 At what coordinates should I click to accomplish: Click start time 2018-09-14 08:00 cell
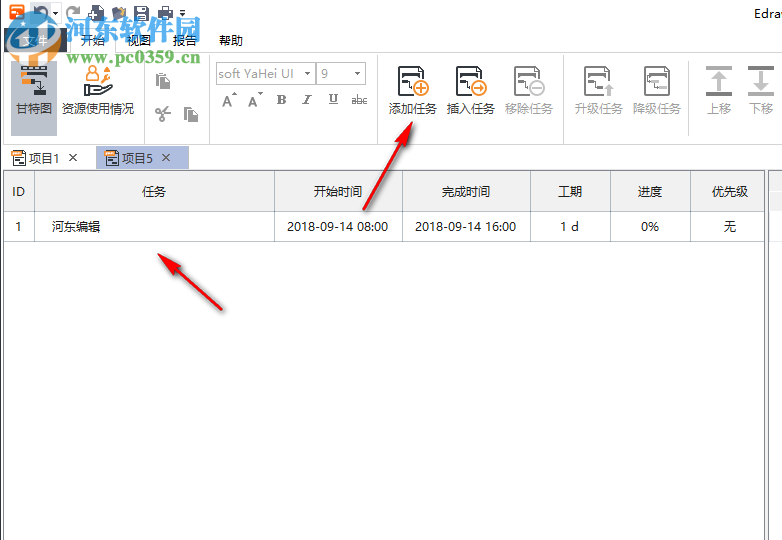point(338,227)
